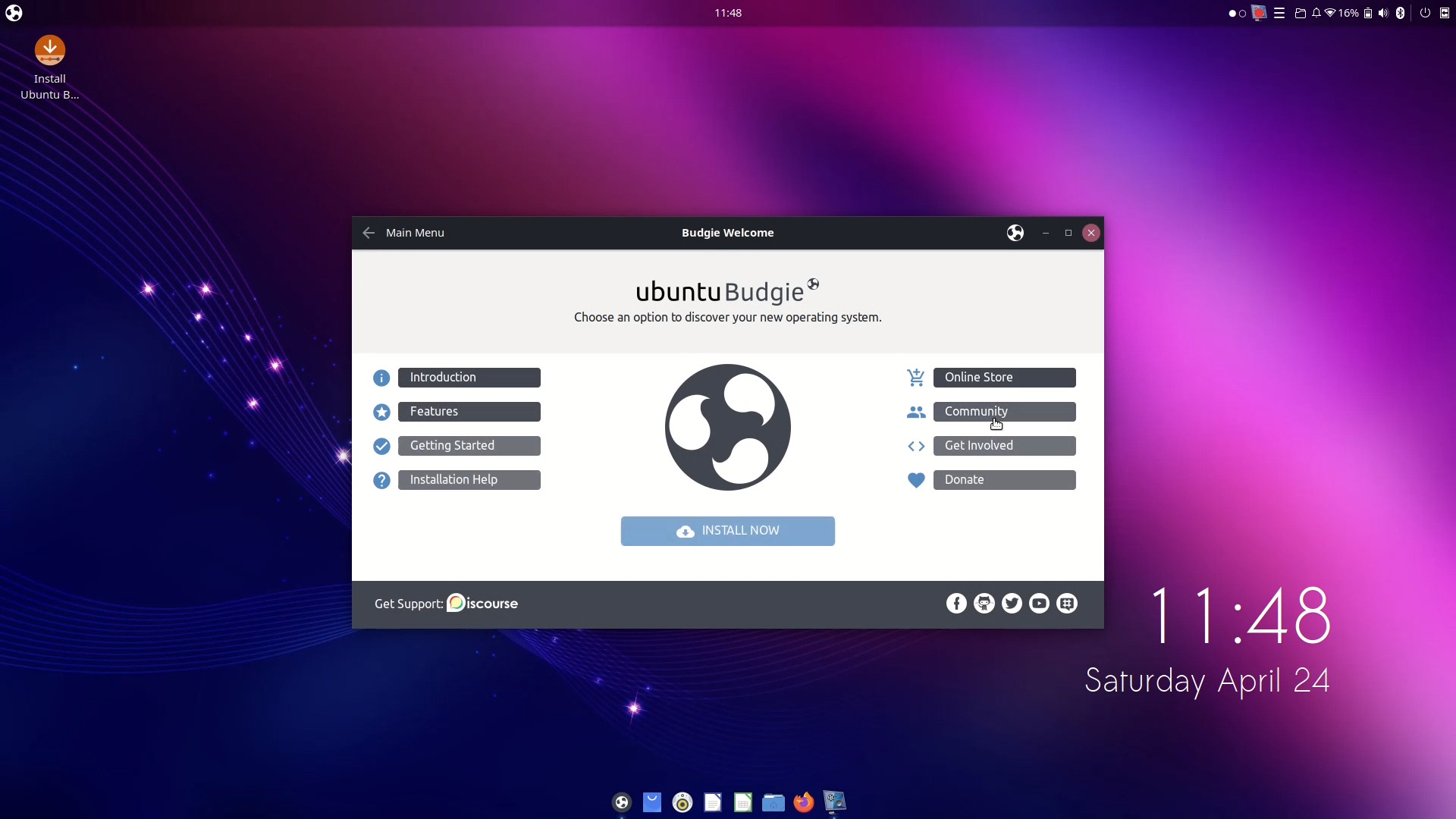Go back using the Main Menu arrow
The width and height of the screenshot is (1456, 819).
pyautogui.click(x=369, y=233)
